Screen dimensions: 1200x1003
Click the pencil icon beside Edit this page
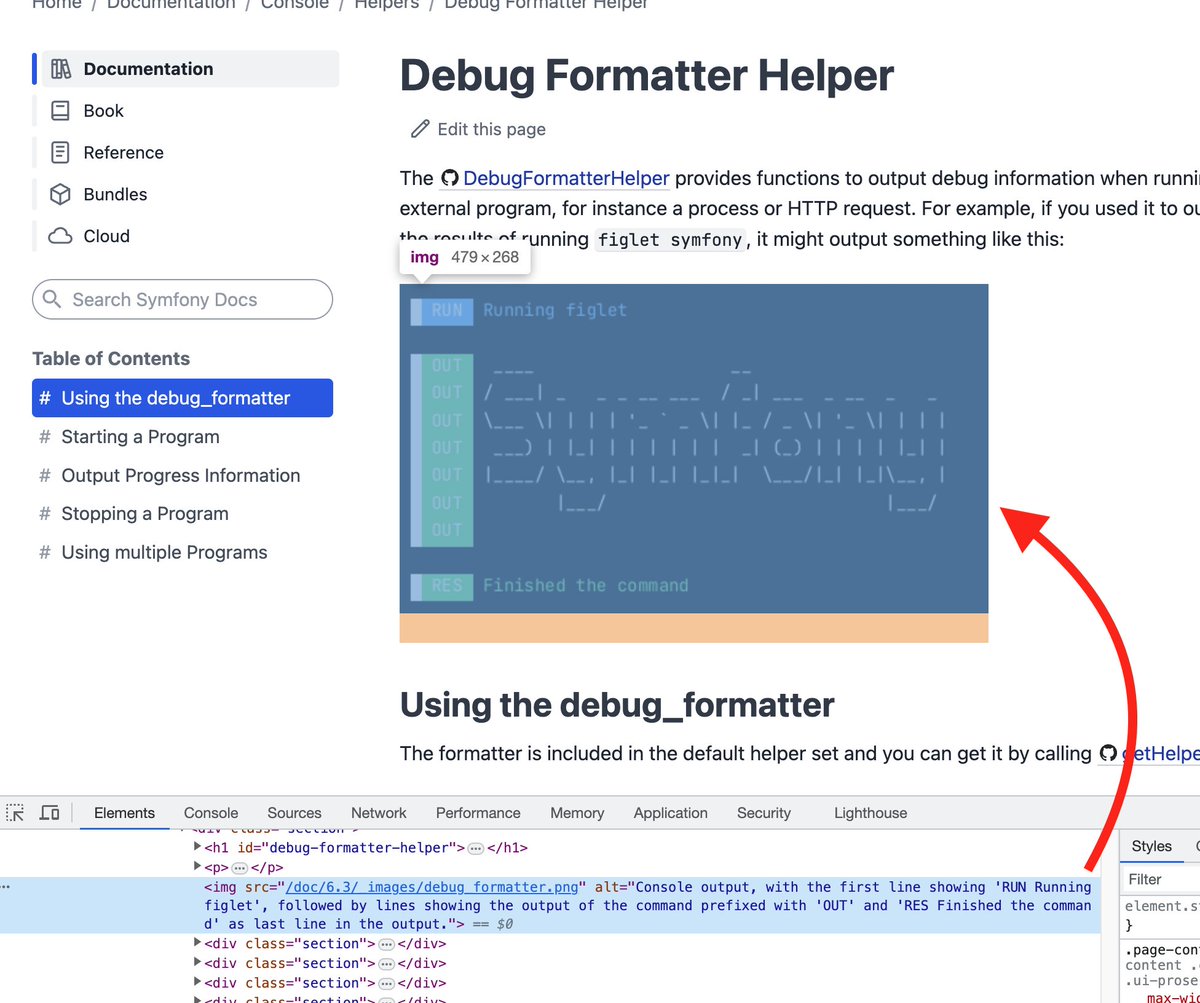click(420, 129)
